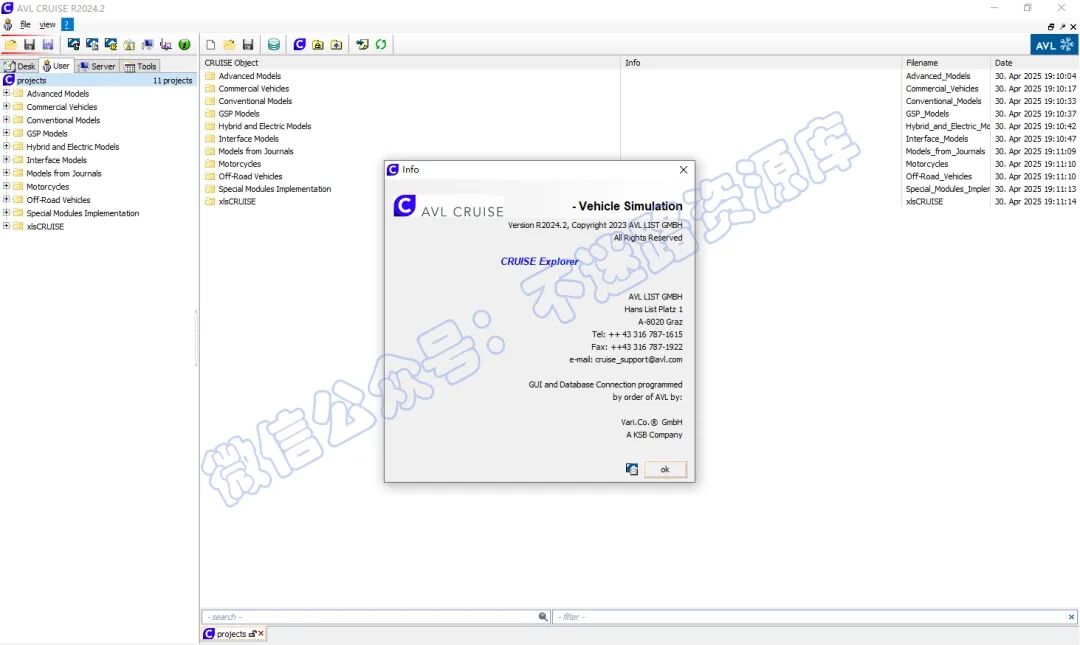Click the Info column header
1080x645 pixels.
pos(761,63)
